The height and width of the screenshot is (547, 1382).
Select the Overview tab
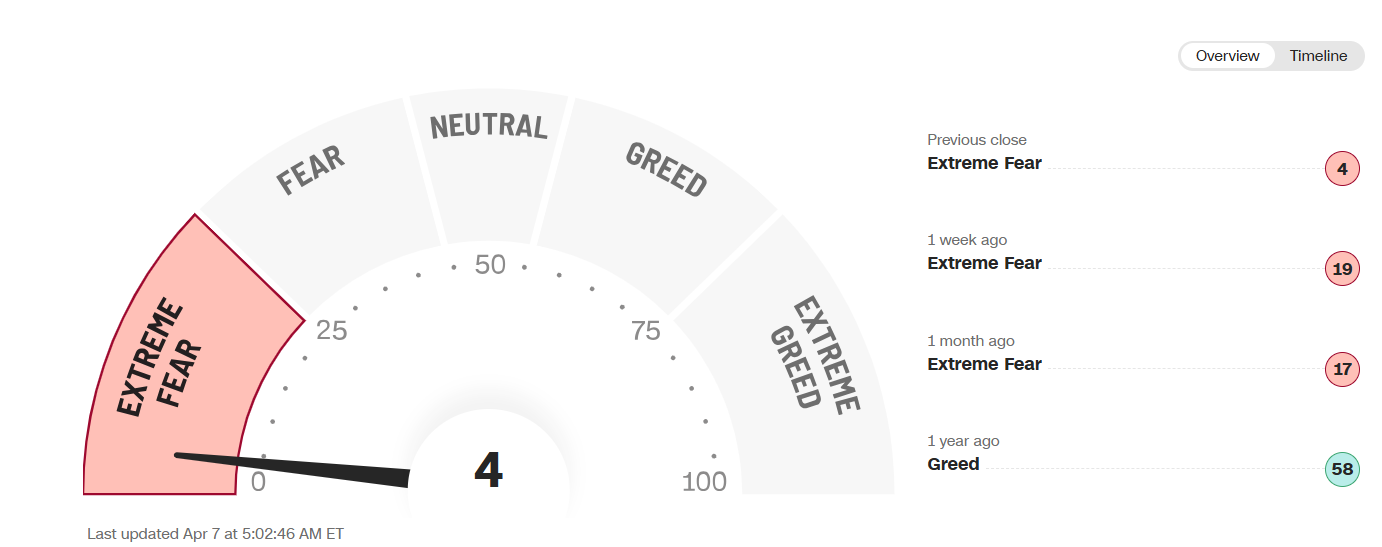pos(1227,56)
